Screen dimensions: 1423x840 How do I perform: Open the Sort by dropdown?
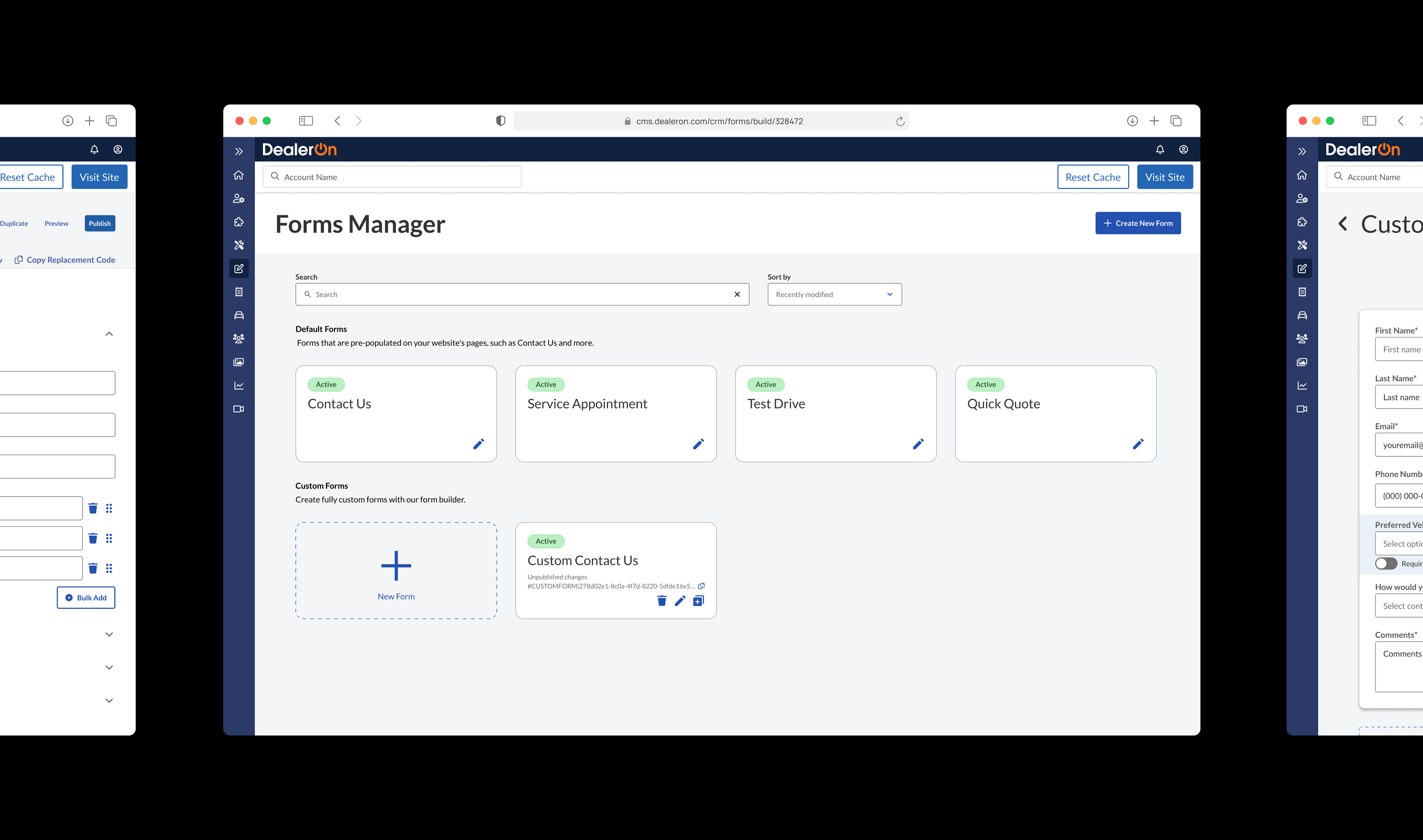coord(834,294)
